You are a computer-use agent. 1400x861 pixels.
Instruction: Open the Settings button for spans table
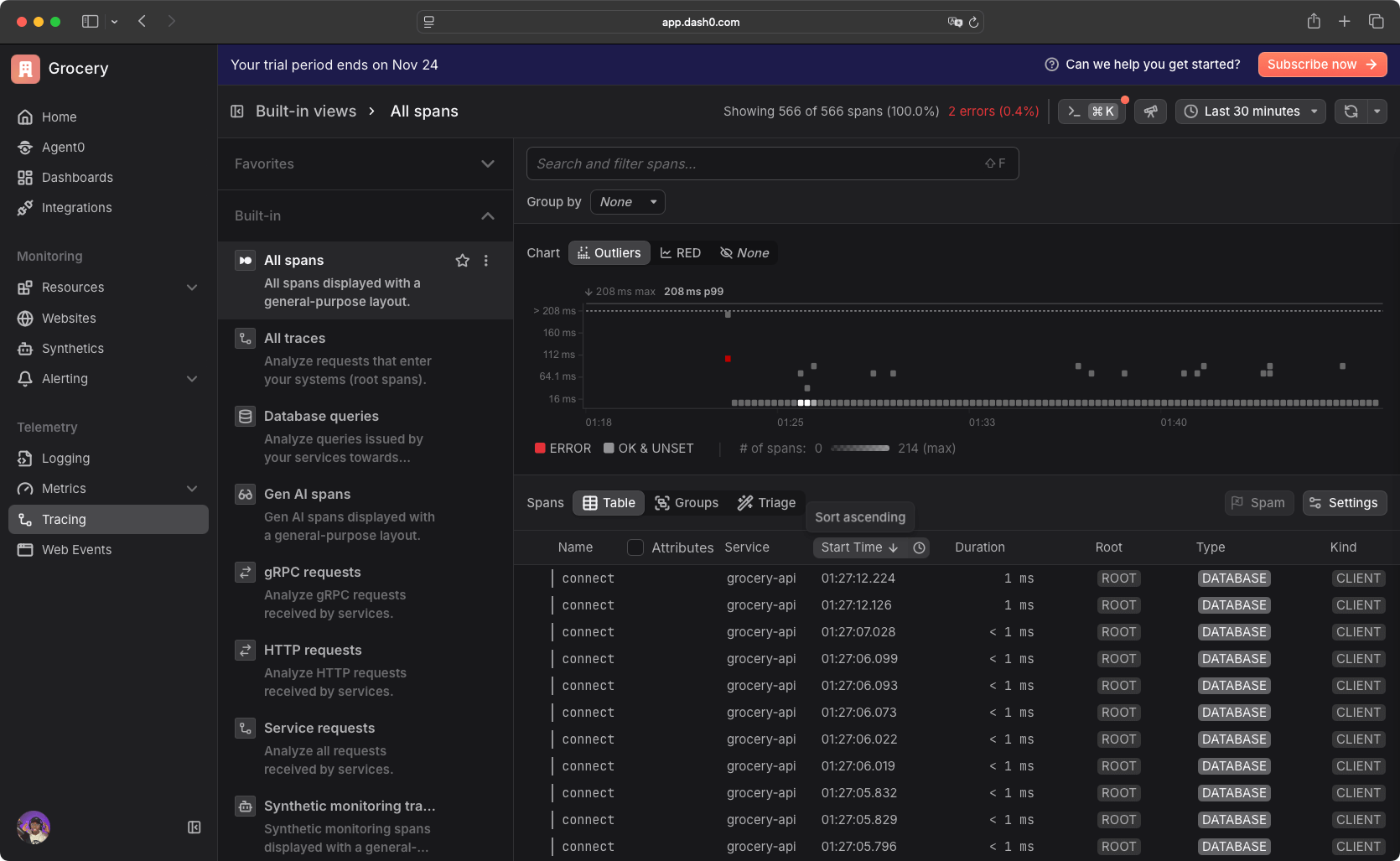pos(1344,503)
